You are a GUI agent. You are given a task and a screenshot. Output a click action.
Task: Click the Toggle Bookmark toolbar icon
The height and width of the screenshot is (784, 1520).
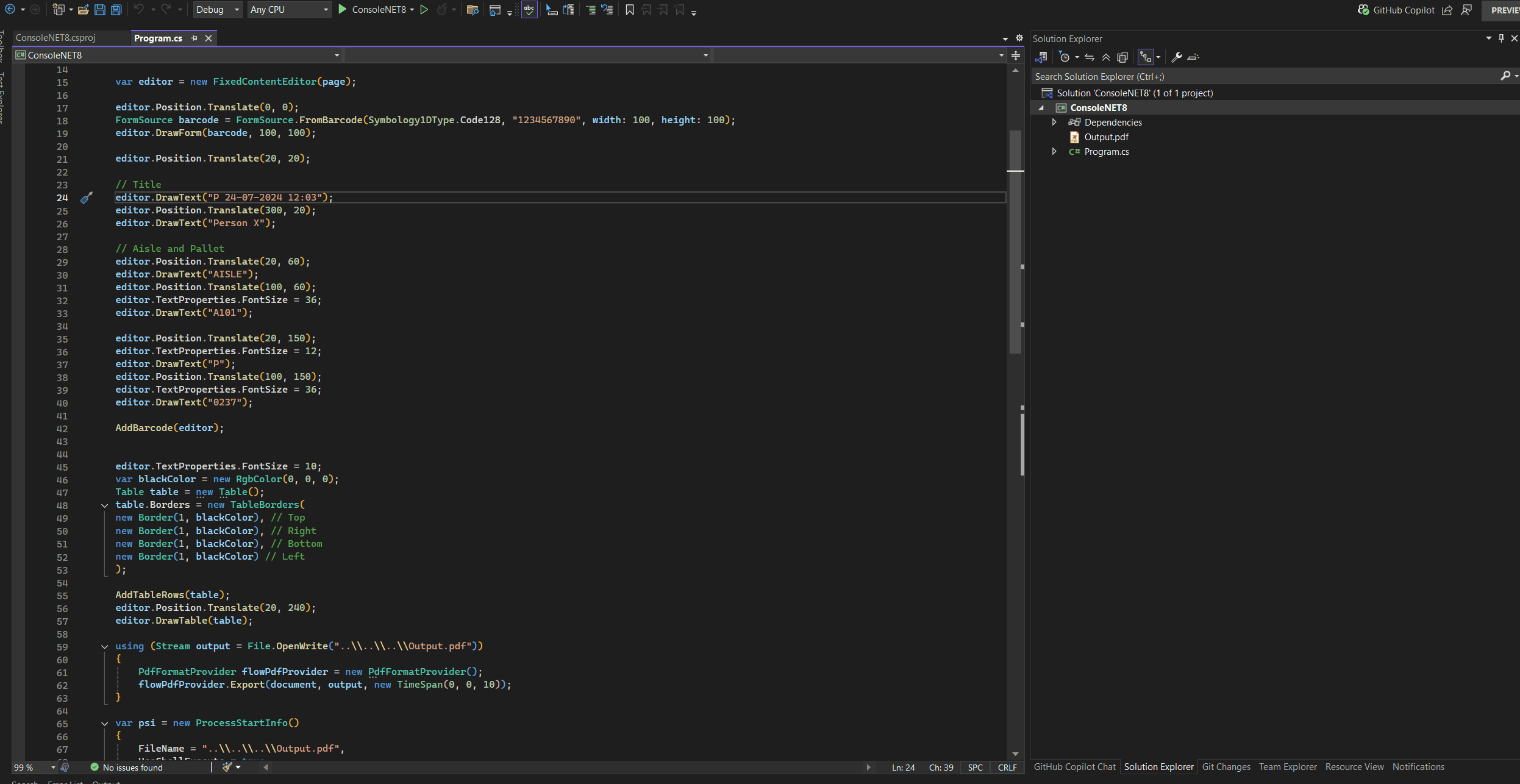pos(629,9)
